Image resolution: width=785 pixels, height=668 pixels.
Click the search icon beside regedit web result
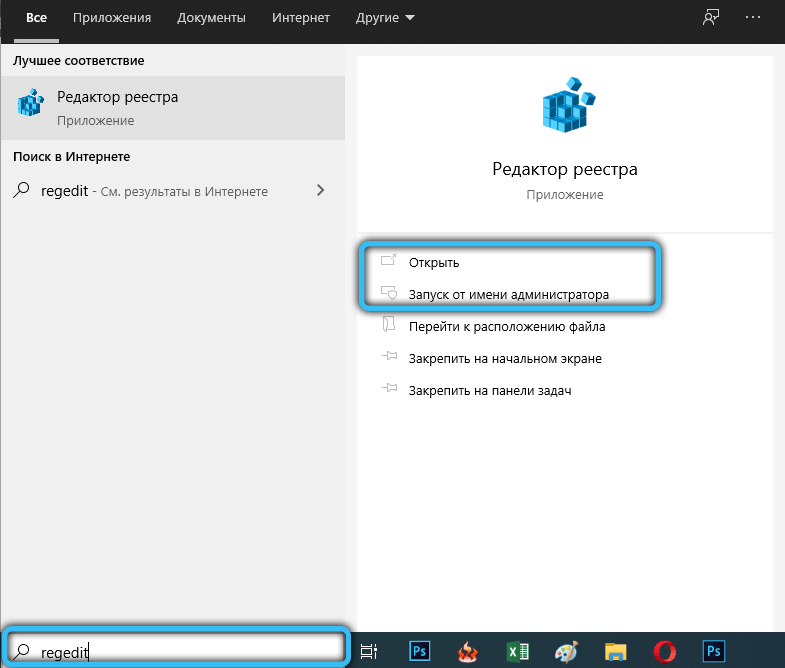pos(21,190)
